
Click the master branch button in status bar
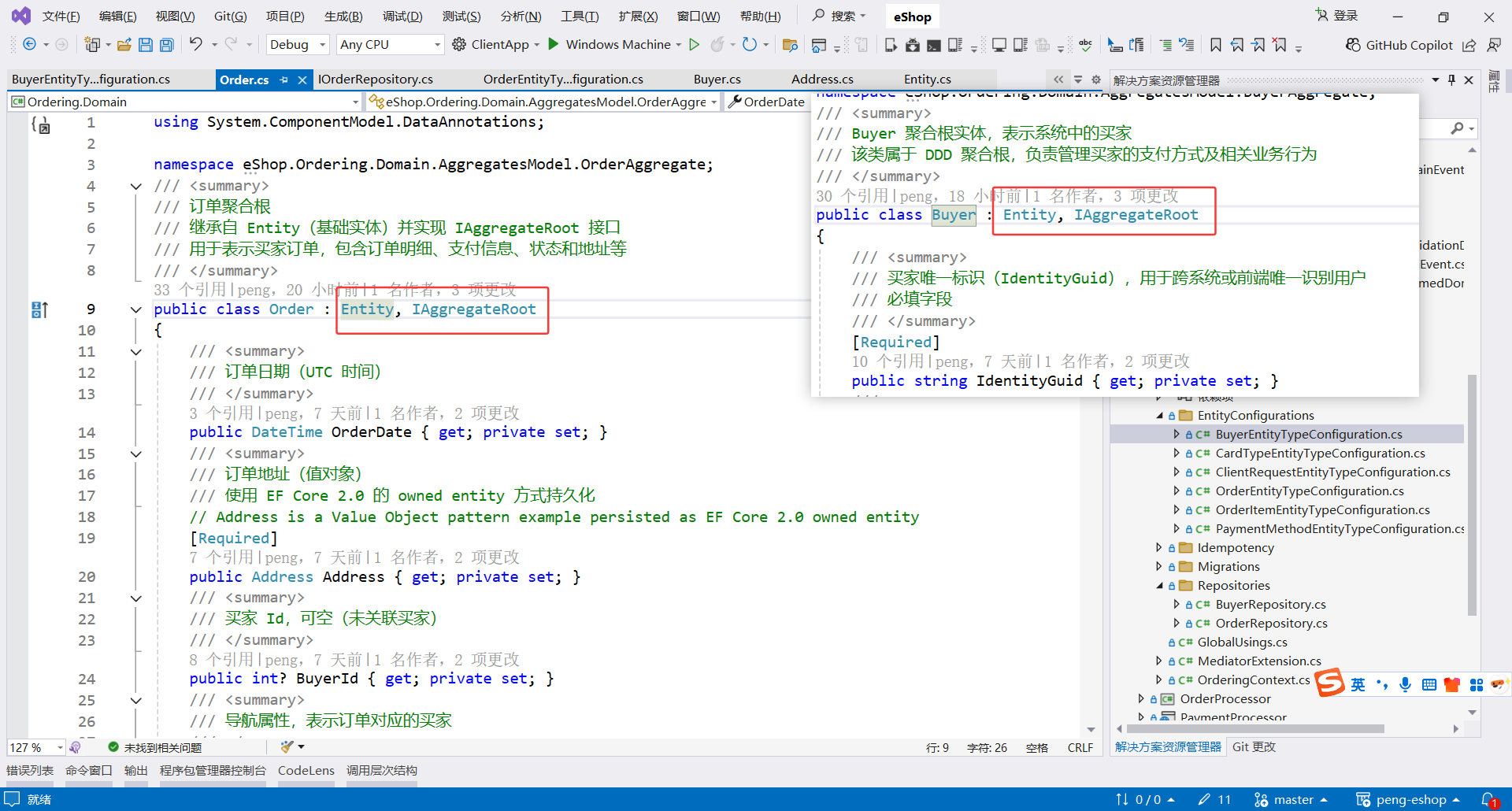1291,800
